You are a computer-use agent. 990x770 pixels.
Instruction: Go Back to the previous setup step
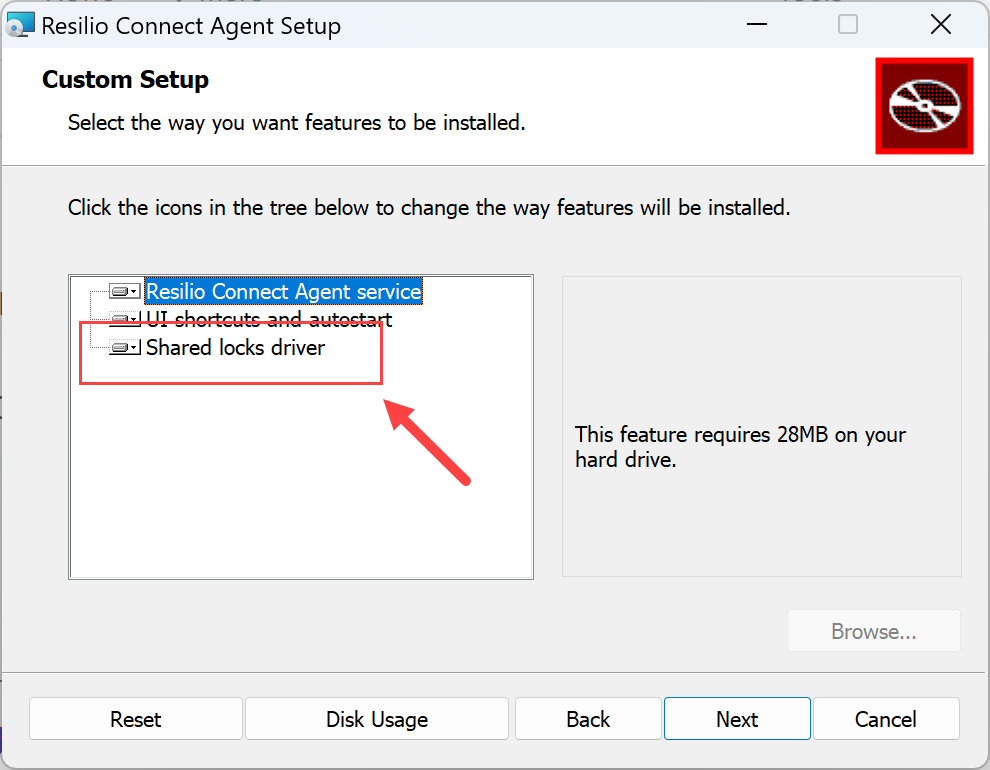588,719
